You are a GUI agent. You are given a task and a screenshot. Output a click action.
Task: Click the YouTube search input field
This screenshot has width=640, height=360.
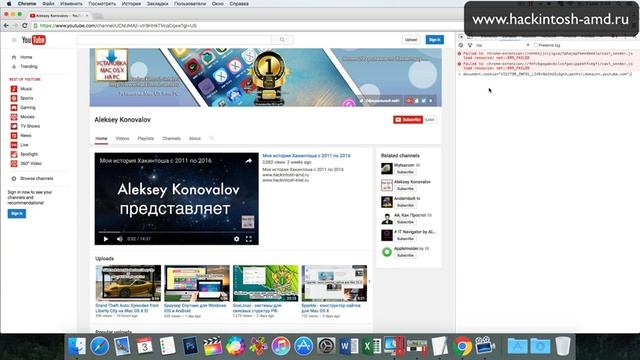(x=174, y=40)
